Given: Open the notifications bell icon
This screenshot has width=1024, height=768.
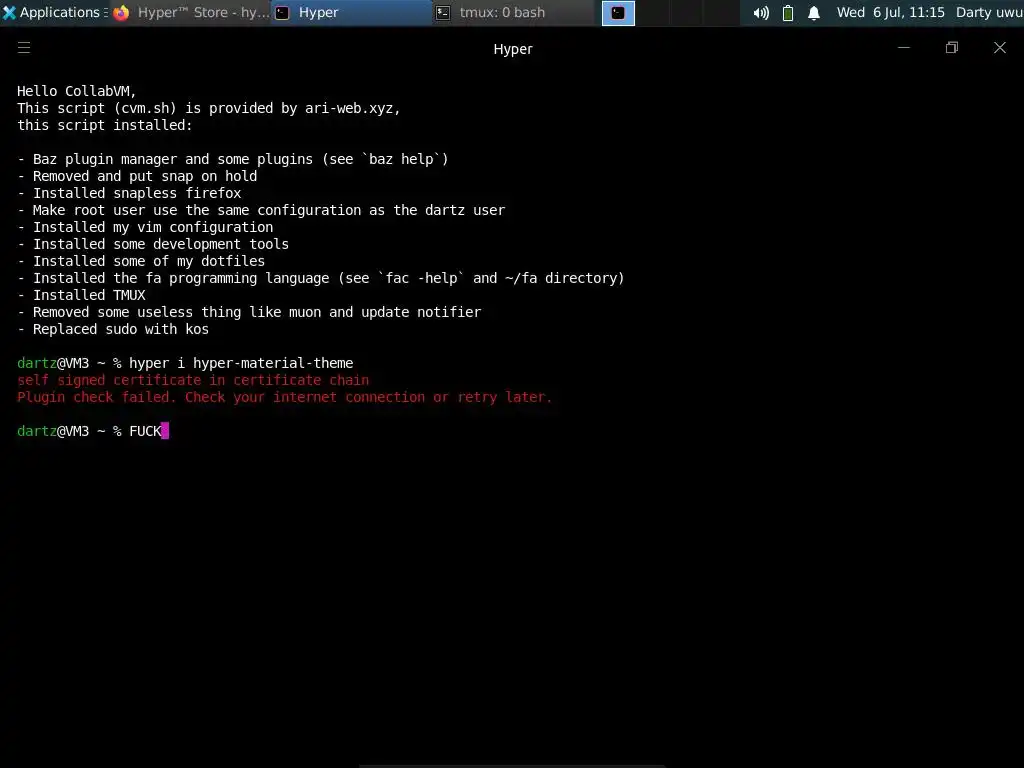Looking at the screenshot, I should click(814, 13).
